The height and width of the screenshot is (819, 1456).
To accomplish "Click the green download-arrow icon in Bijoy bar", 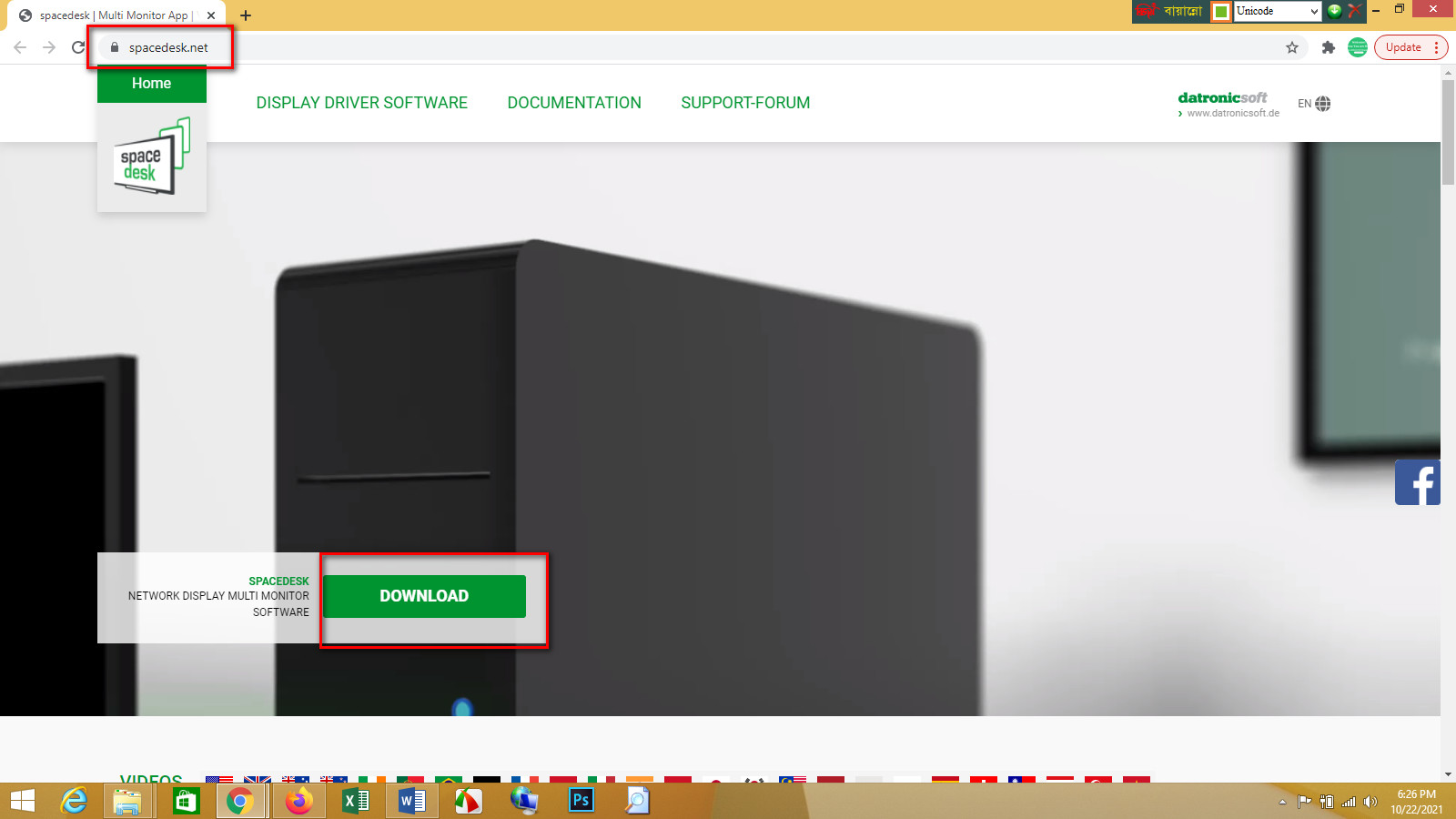I will pos(1334,11).
